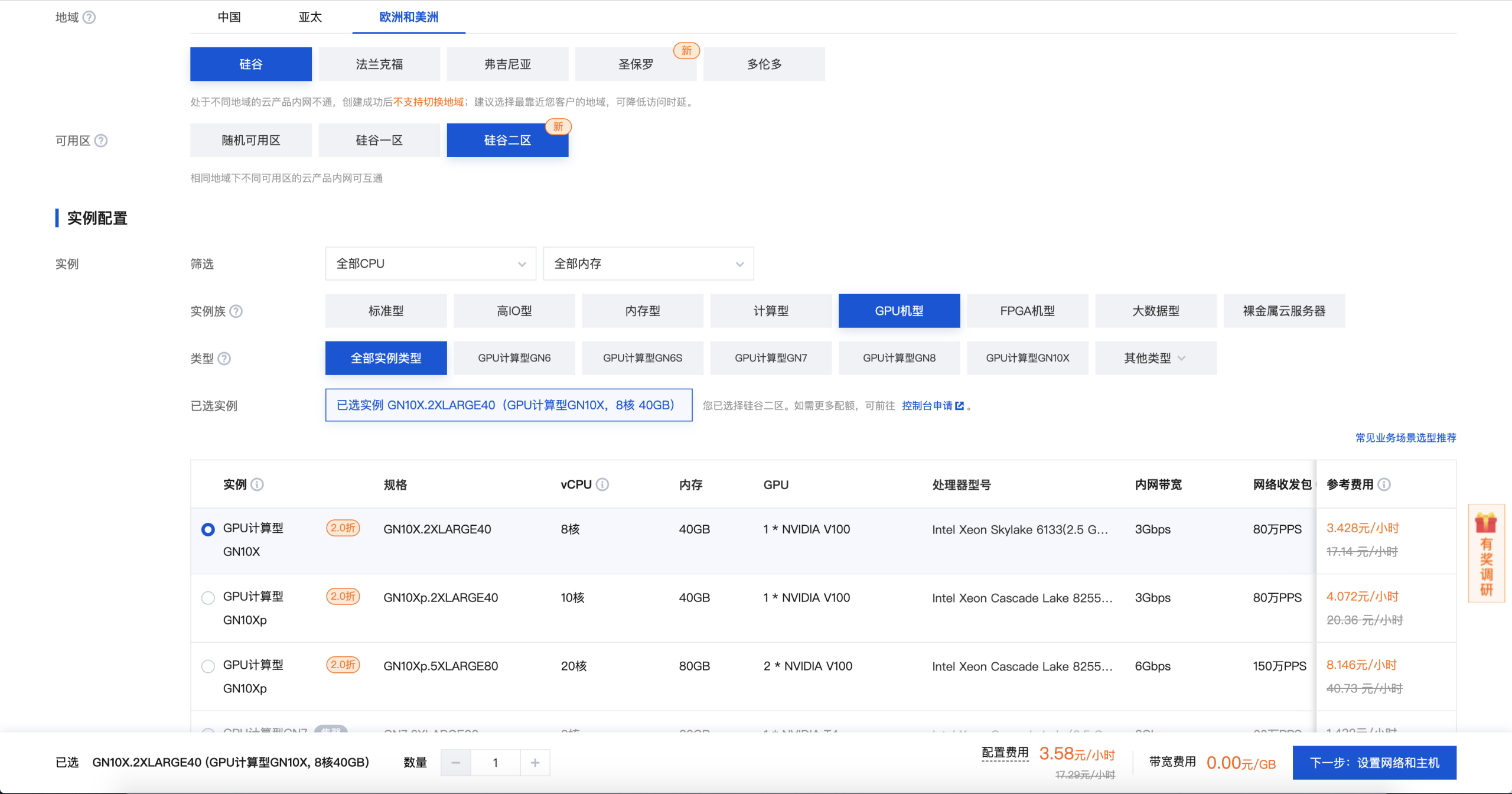Image resolution: width=1512 pixels, height=794 pixels.
Task: Click the 不支持切换地域 warning text
Action: [x=429, y=102]
